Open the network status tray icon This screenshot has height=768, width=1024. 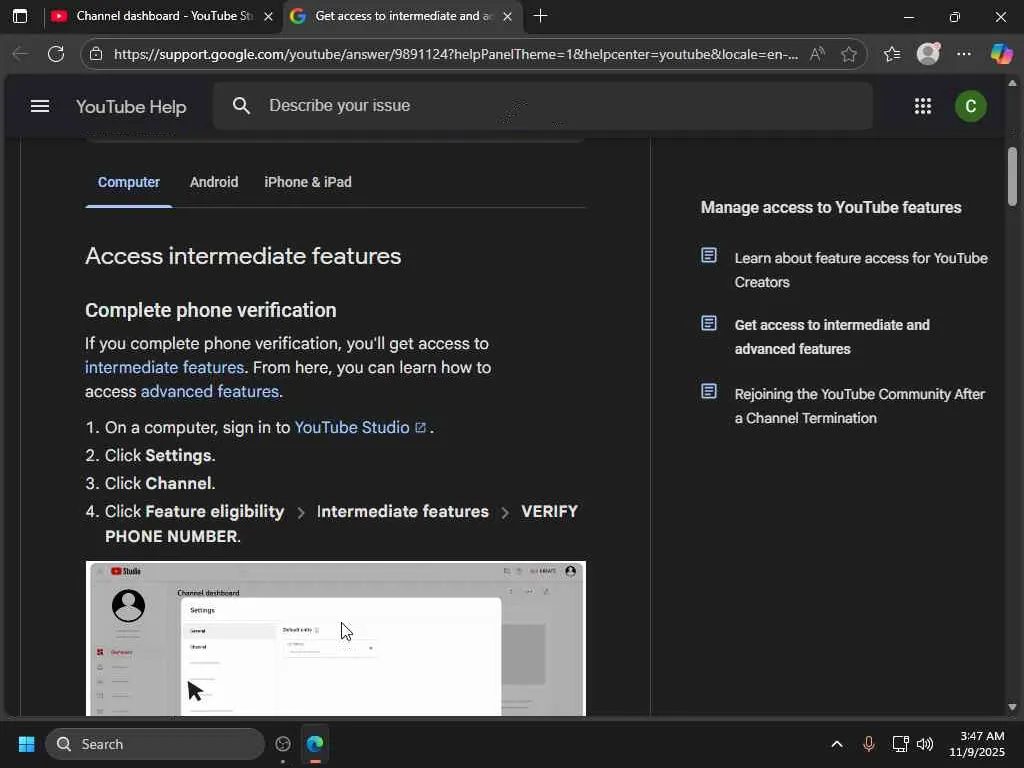pos(900,744)
